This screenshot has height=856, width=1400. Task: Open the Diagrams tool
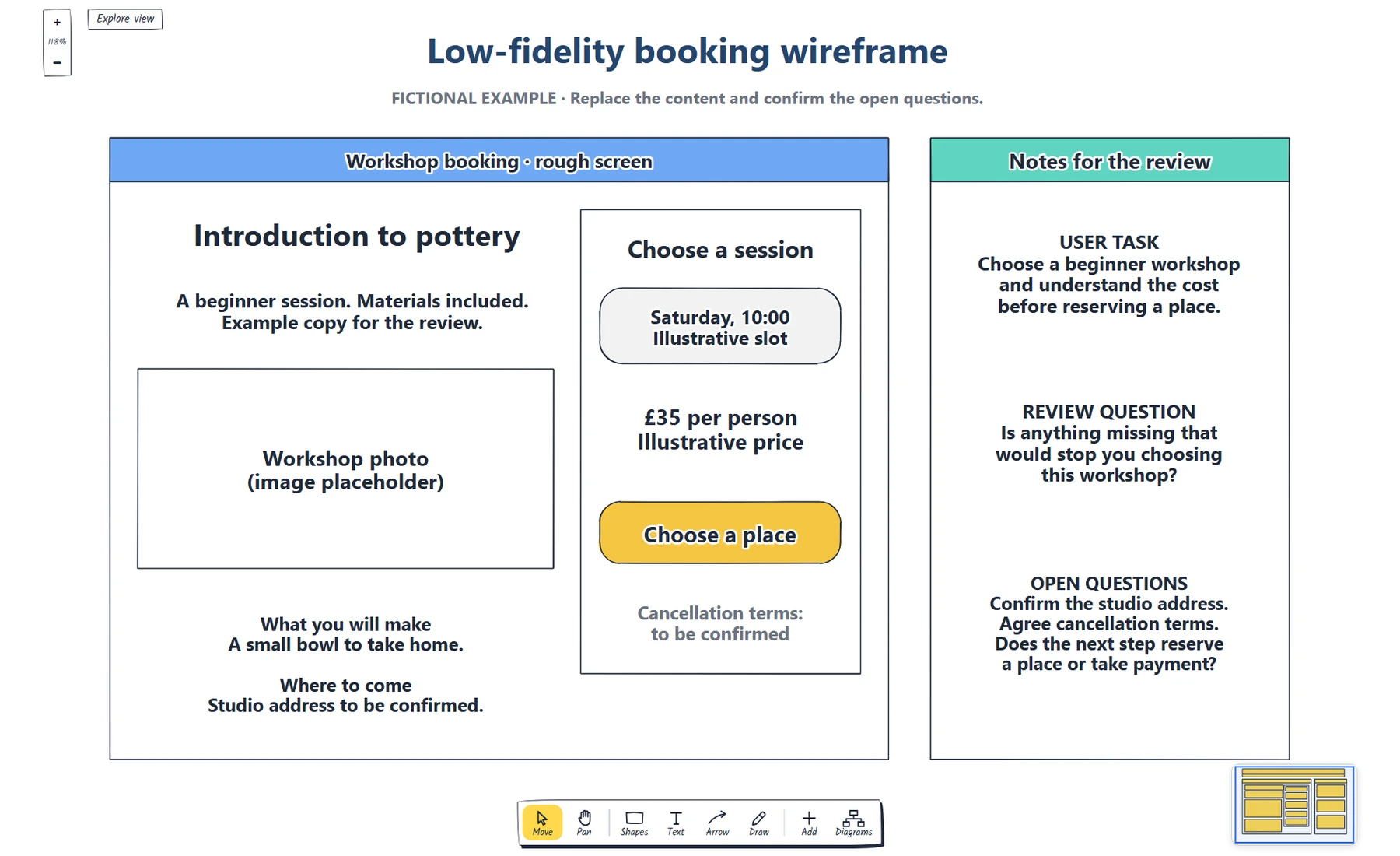point(853,823)
